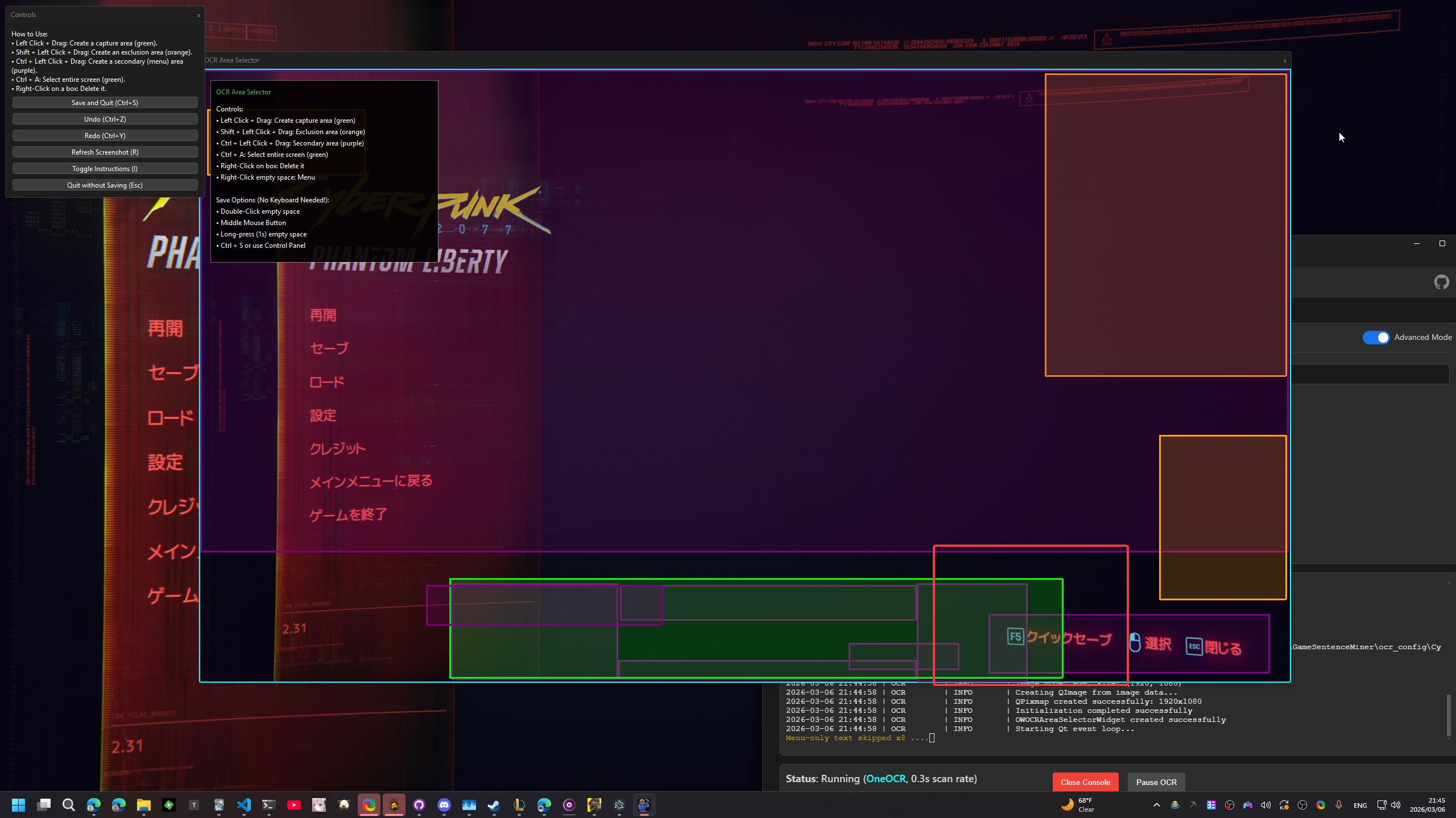Click the Pause OCR button
The height and width of the screenshot is (818, 1456).
click(x=1156, y=782)
